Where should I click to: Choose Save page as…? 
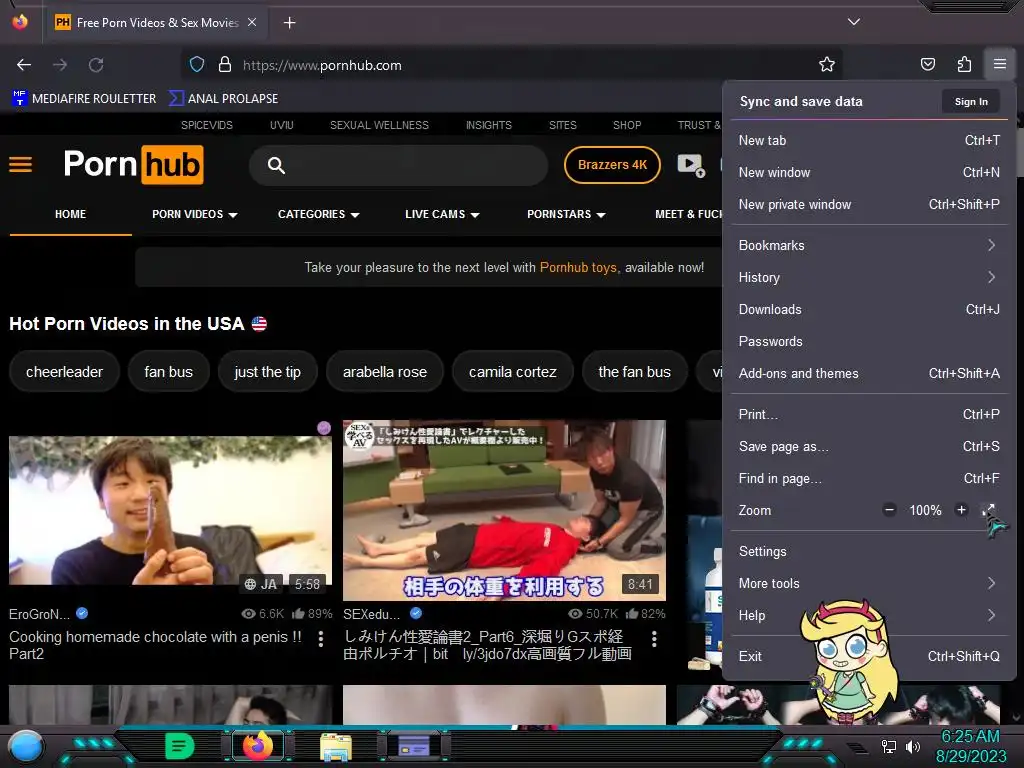tap(869, 447)
